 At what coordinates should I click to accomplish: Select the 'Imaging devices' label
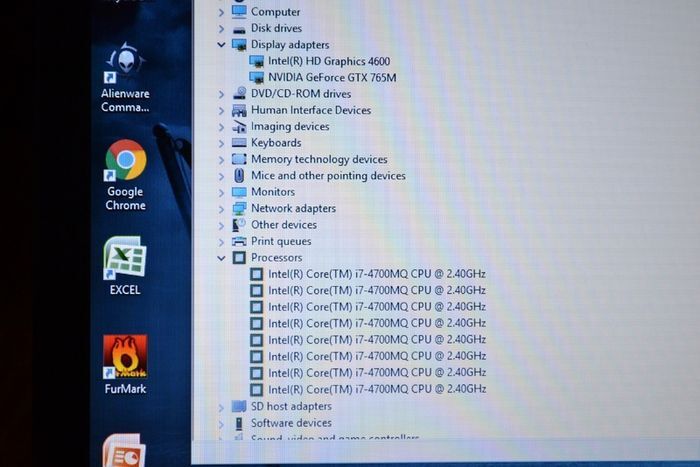pos(290,127)
